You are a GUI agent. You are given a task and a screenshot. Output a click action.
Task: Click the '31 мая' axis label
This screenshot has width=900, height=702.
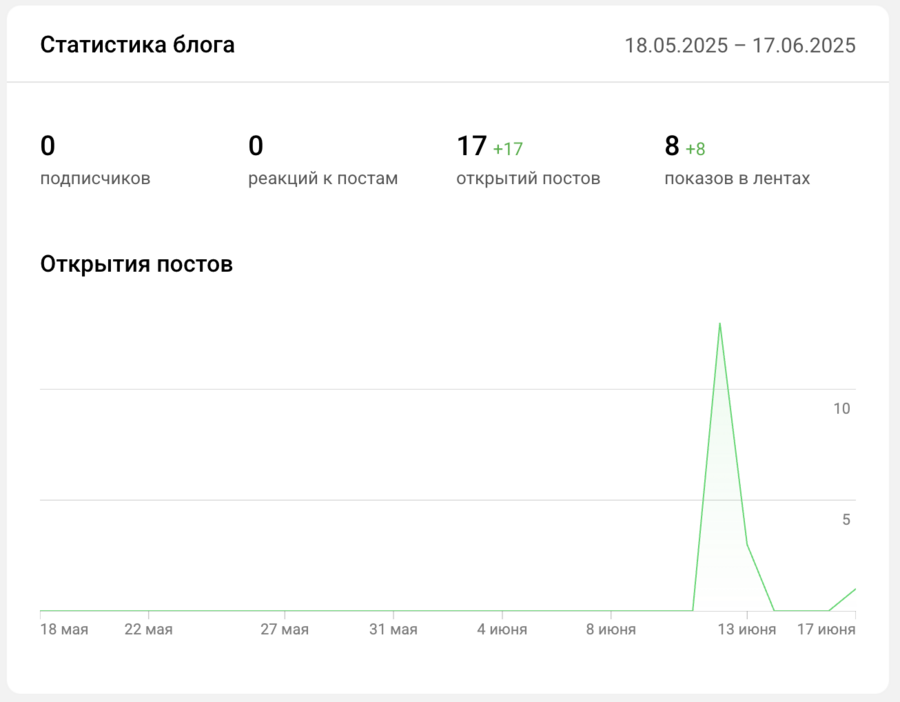(393, 630)
